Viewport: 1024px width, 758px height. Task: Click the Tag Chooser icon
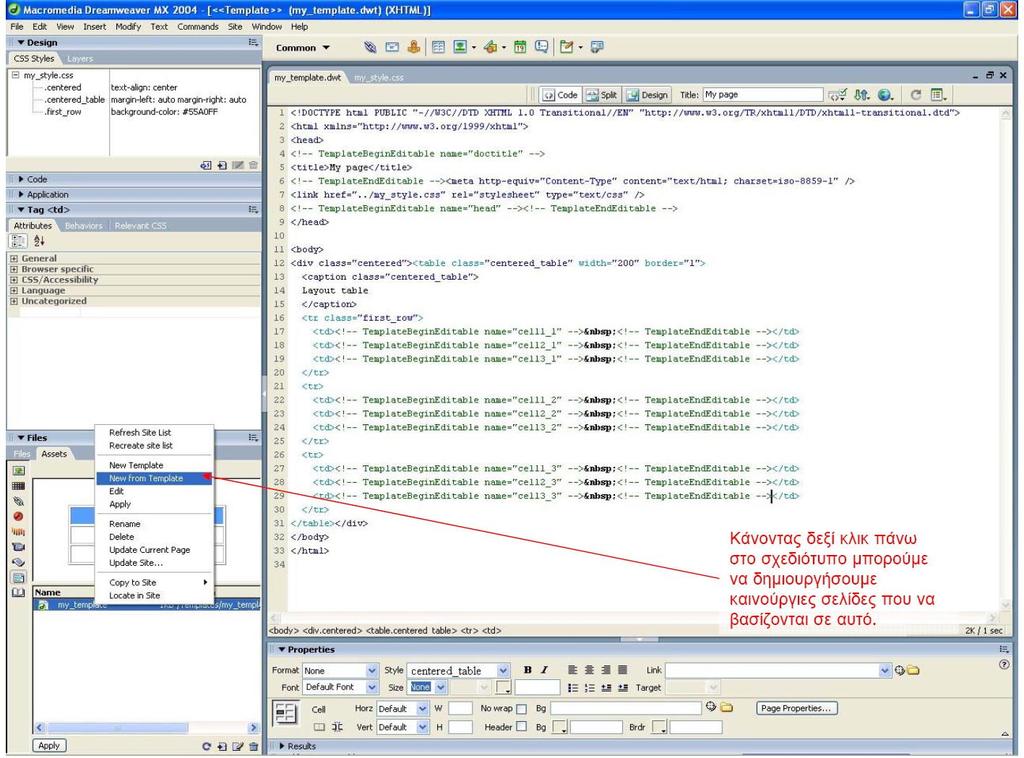597,47
